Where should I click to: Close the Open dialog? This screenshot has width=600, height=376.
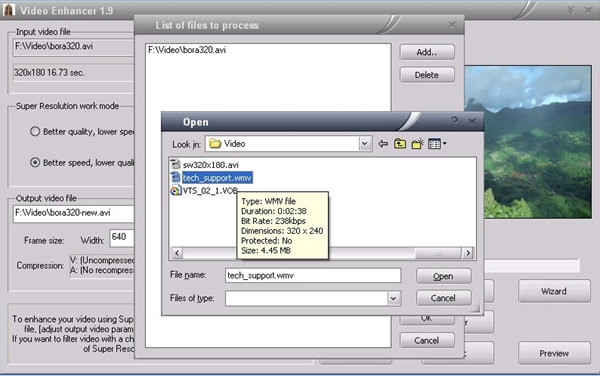(472, 122)
